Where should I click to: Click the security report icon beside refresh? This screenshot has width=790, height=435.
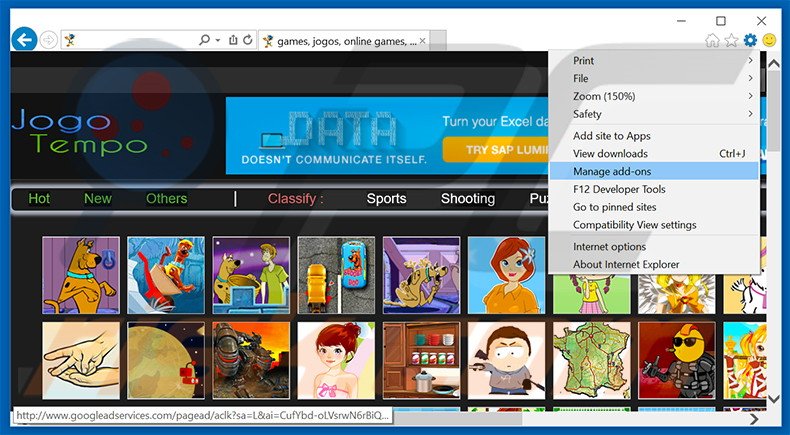[233, 40]
